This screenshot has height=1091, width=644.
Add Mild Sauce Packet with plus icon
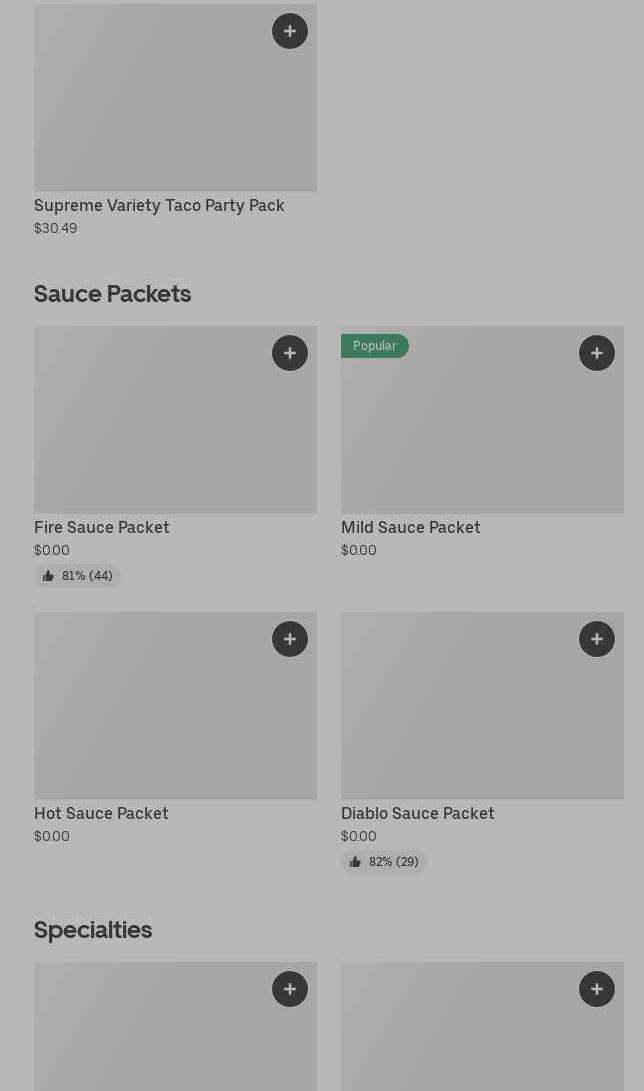pyautogui.click(x=597, y=353)
